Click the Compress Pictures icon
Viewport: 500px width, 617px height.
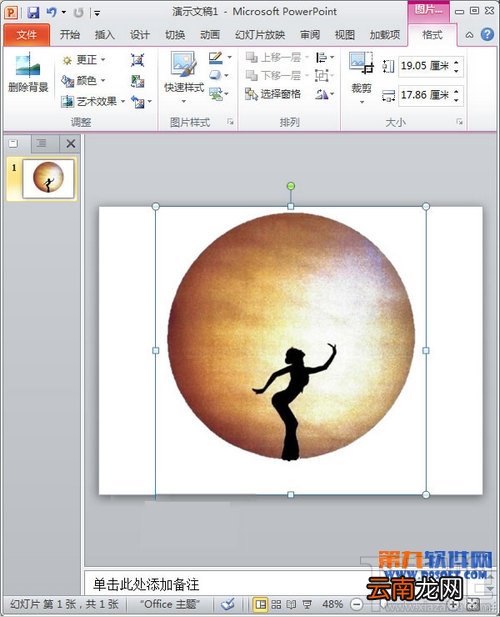click(x=137, y=60)
